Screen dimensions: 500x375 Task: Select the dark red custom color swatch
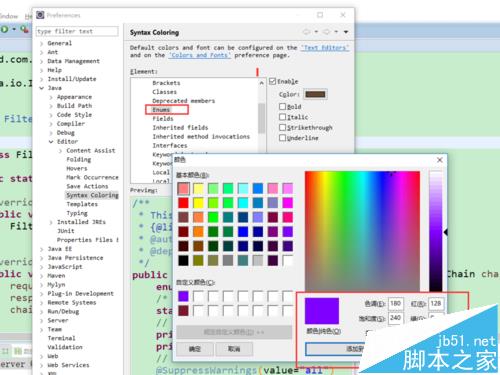183,311
